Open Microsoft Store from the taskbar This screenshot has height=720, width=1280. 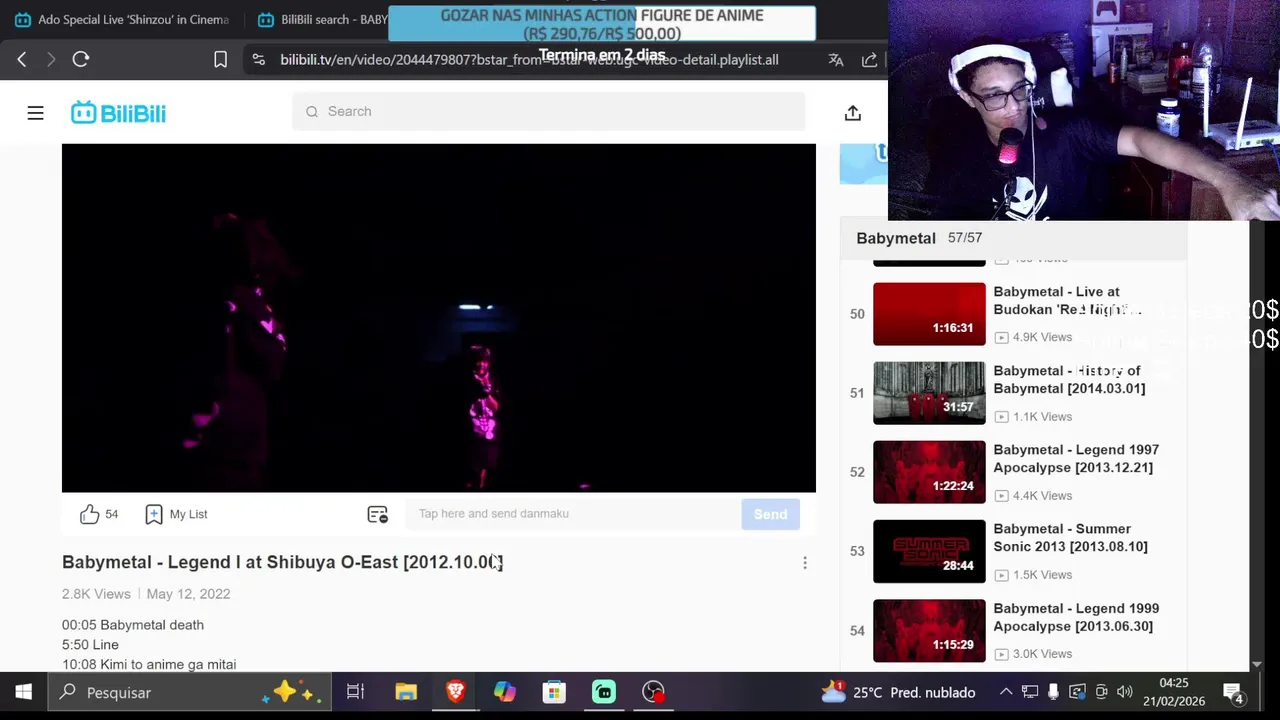point(554,692)
